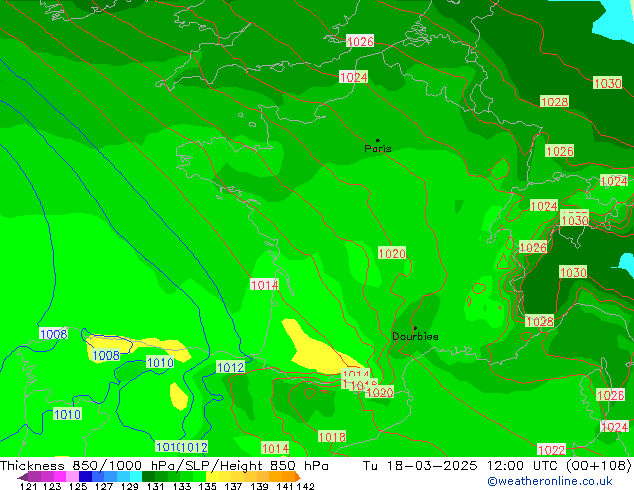The image size is (634, 490).
Task: Click legend value 135
Action: [207, 486]
